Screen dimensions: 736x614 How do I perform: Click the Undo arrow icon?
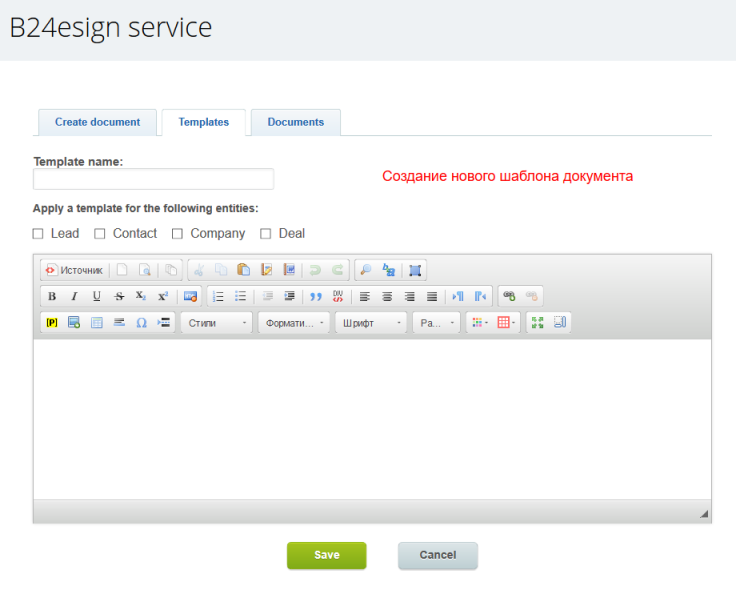tap(315, 270)
